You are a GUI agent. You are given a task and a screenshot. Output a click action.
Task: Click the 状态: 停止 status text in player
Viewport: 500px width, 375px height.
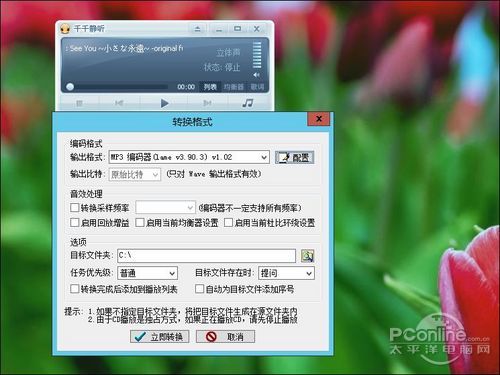[x=222, y=67]
